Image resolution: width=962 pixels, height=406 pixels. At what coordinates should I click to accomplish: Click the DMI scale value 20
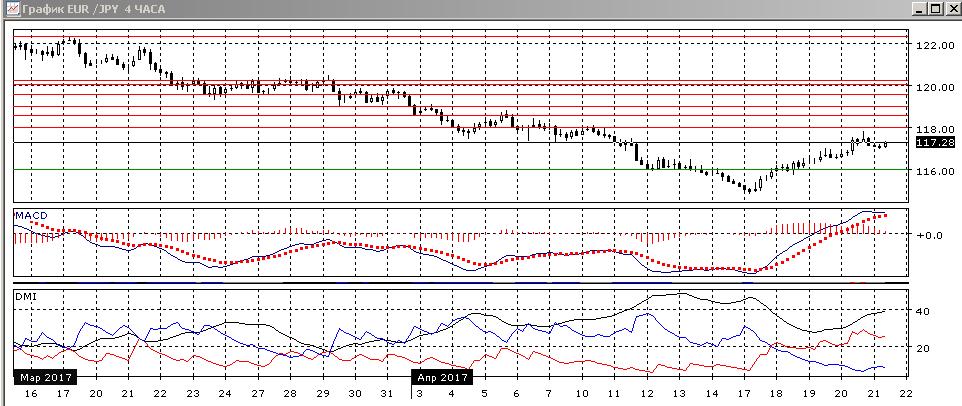pyautogui.click(x=923, y=348)
